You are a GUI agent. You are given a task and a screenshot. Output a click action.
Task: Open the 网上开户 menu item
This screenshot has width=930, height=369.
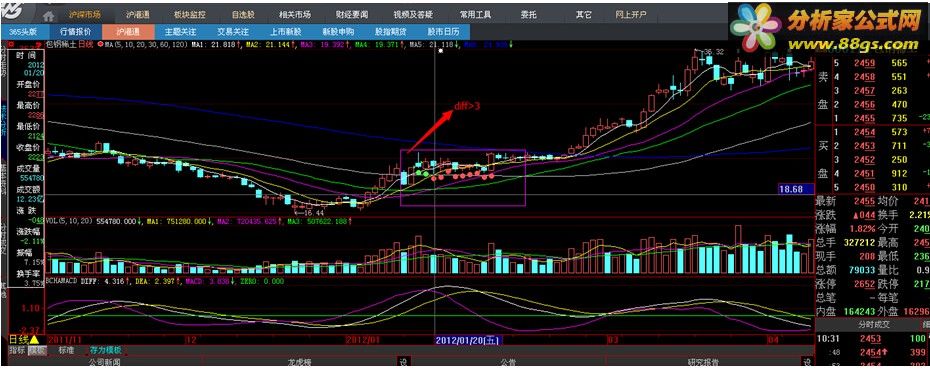pyautogui.click(x=630, y=15)
